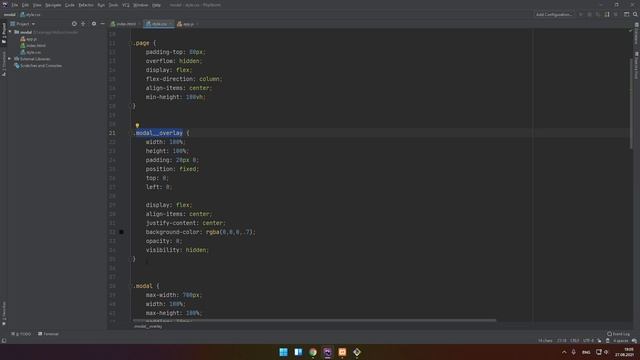Open the Project view dropdown
Screen dimensions: 640x360
click(x=23, y=24)
